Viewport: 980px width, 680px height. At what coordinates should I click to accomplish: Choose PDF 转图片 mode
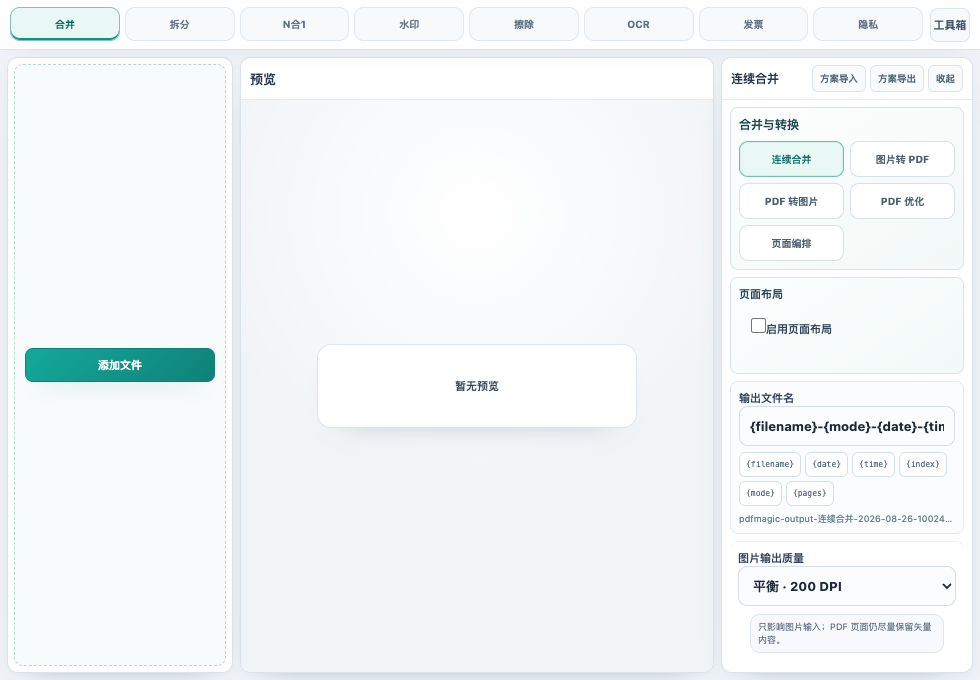(791, 201)
